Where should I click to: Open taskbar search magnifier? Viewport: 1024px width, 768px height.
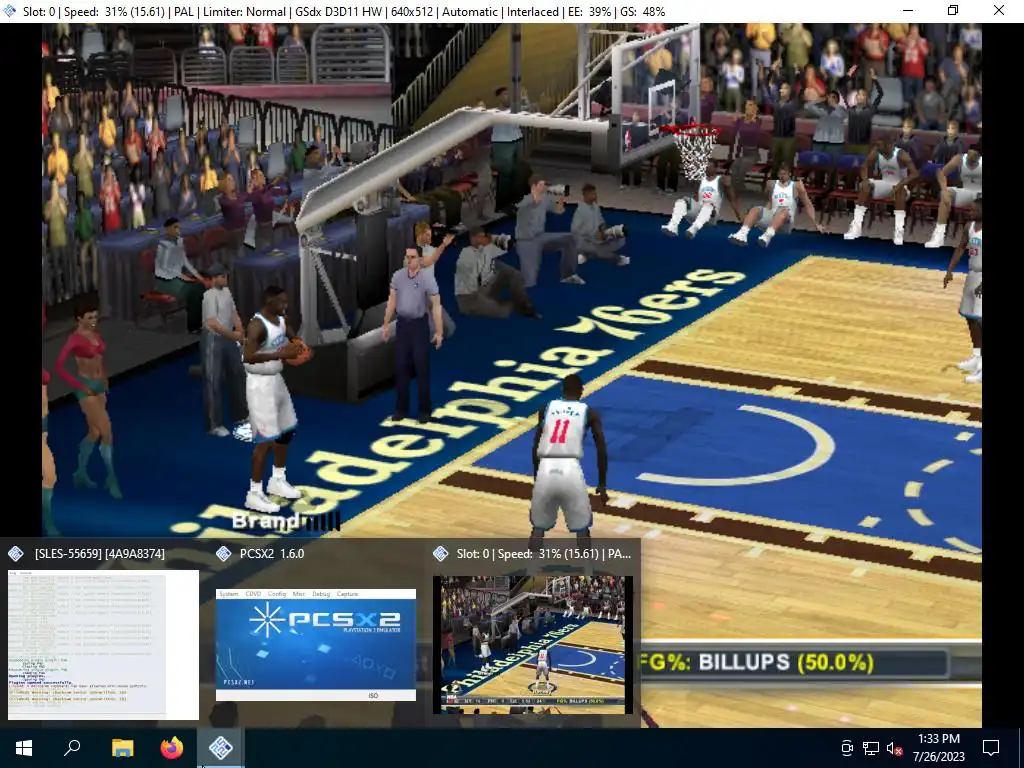(x=72, y=748)
